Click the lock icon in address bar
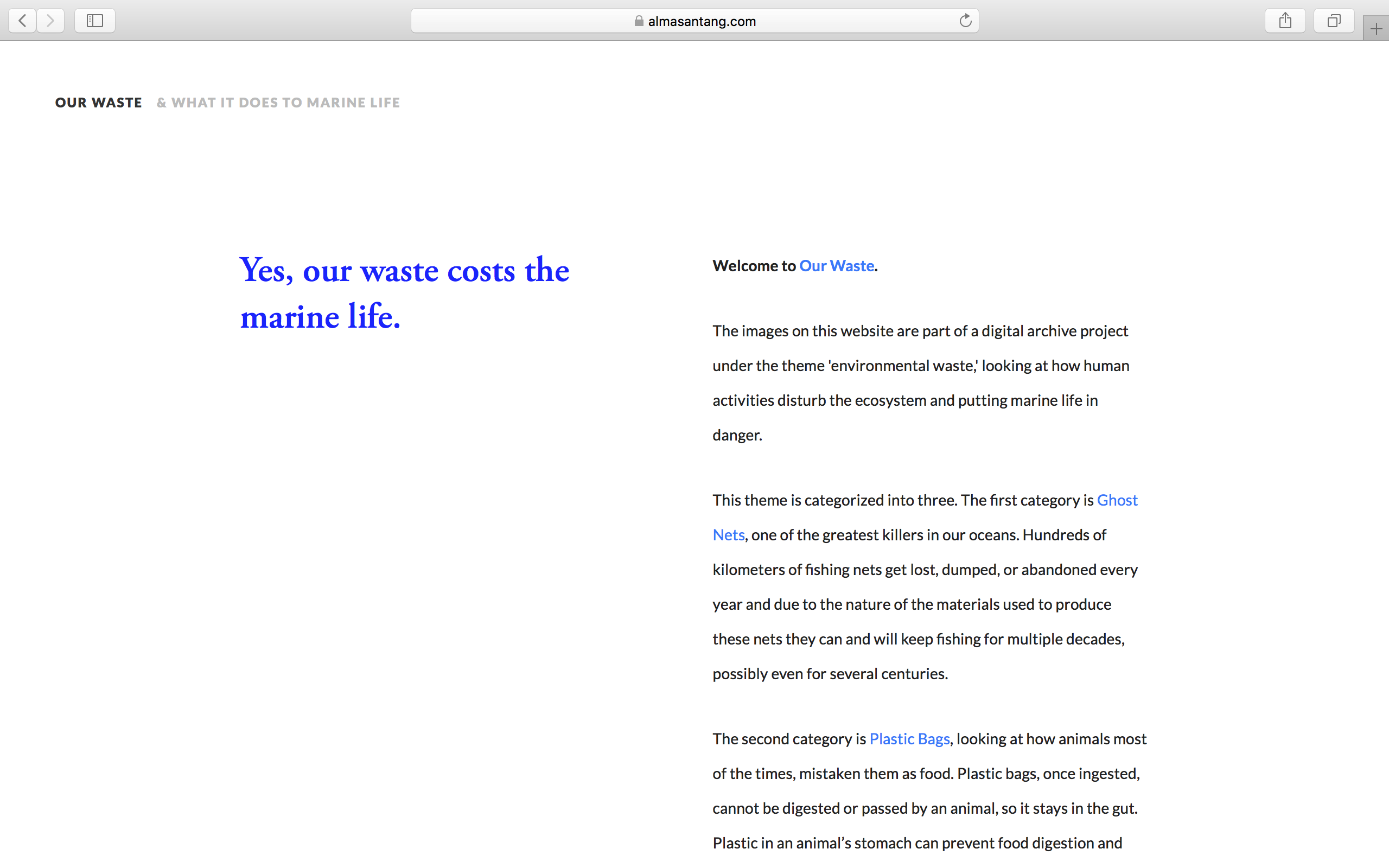The image size is (1389, 868). point(639,21)
